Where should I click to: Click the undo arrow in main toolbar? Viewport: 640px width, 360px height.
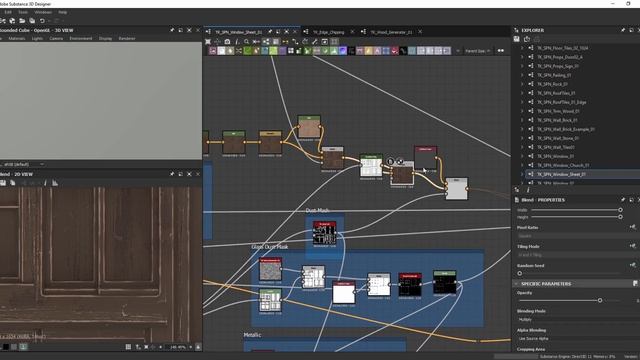point(42,20)
